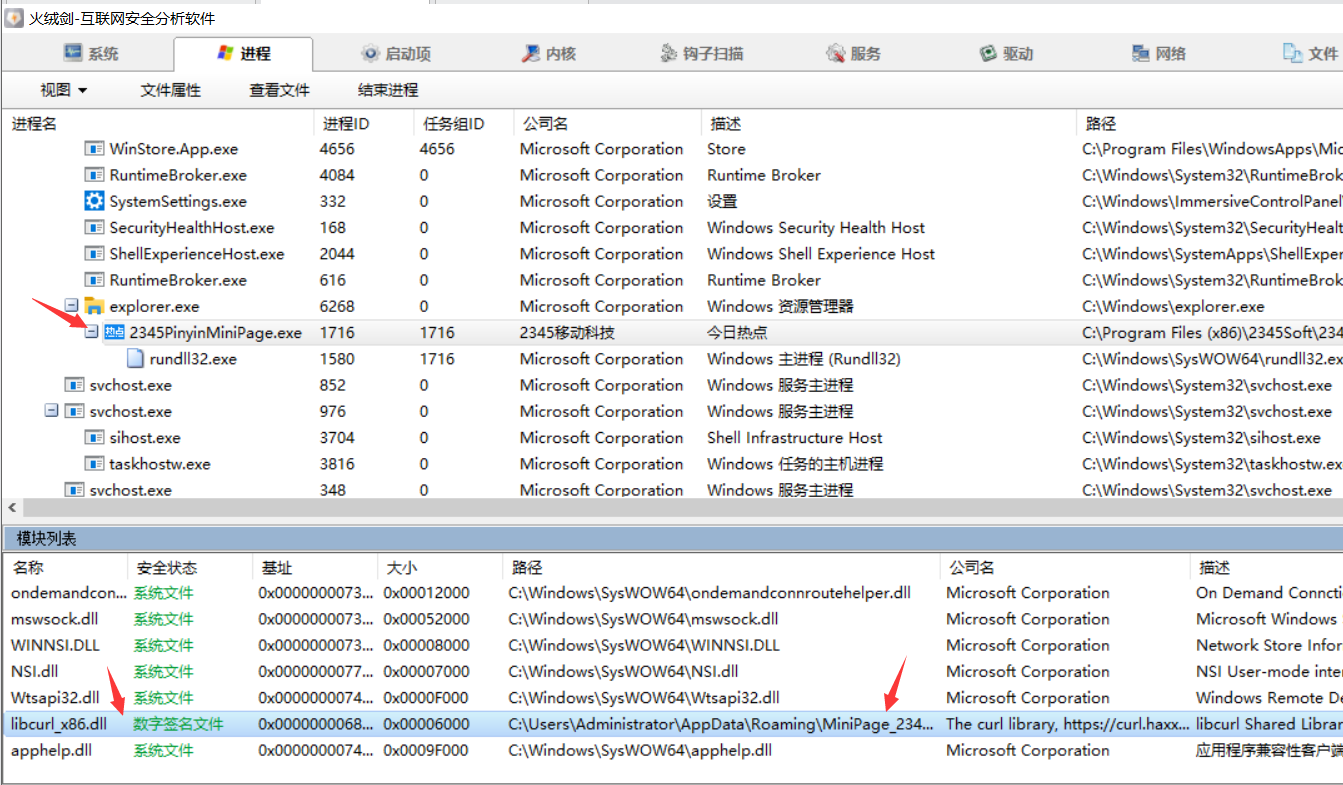Click the 数字签名文件 status text

click(179, 724)
